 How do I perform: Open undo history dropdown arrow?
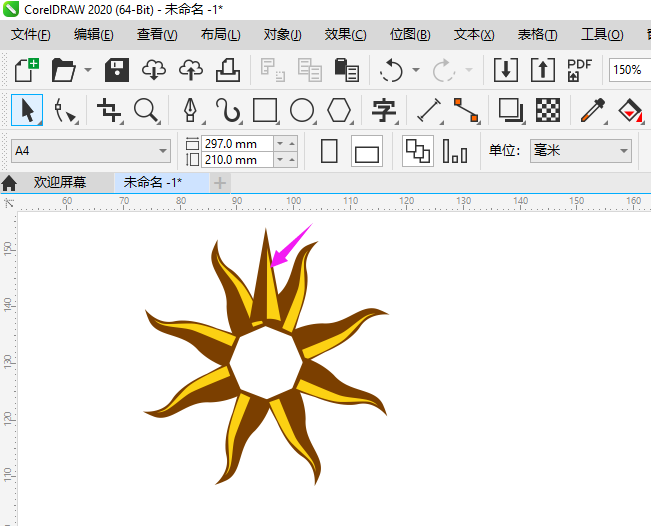416,70
